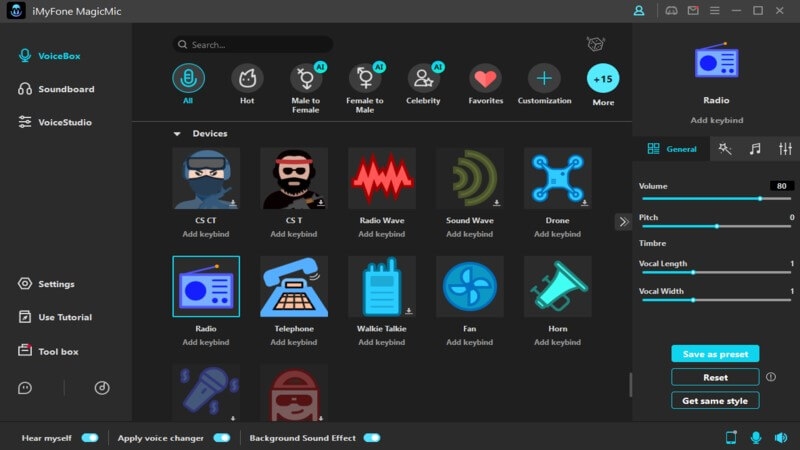
Task: Toggle Hear myself
Action: point(90,438)
